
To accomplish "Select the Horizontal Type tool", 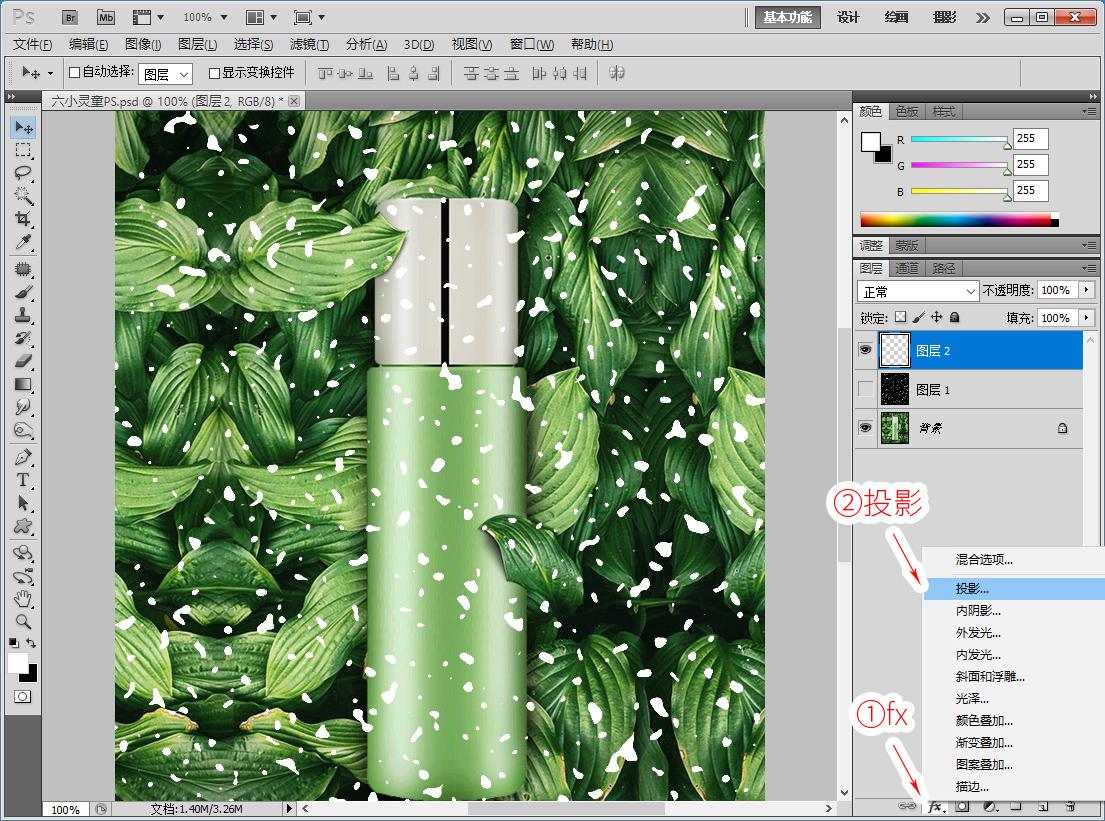I will tap(23, 480).
